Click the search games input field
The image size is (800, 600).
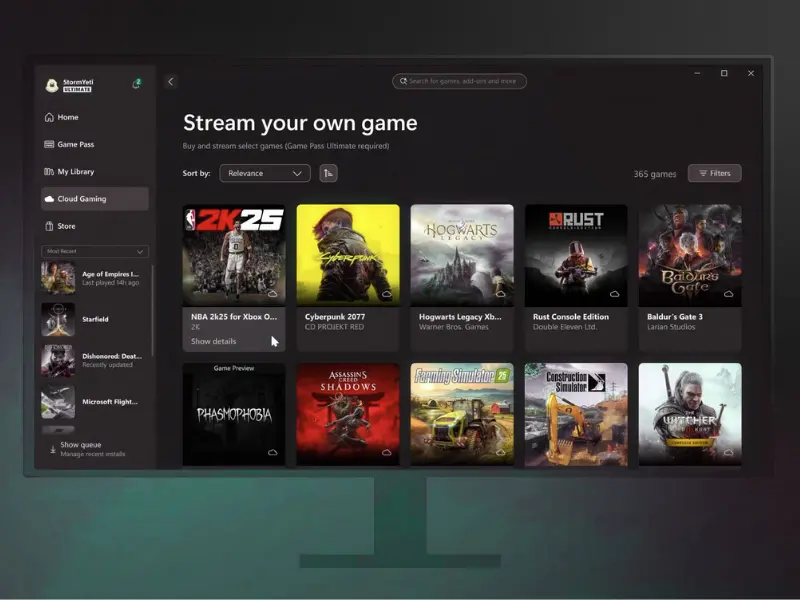point(459,81)
